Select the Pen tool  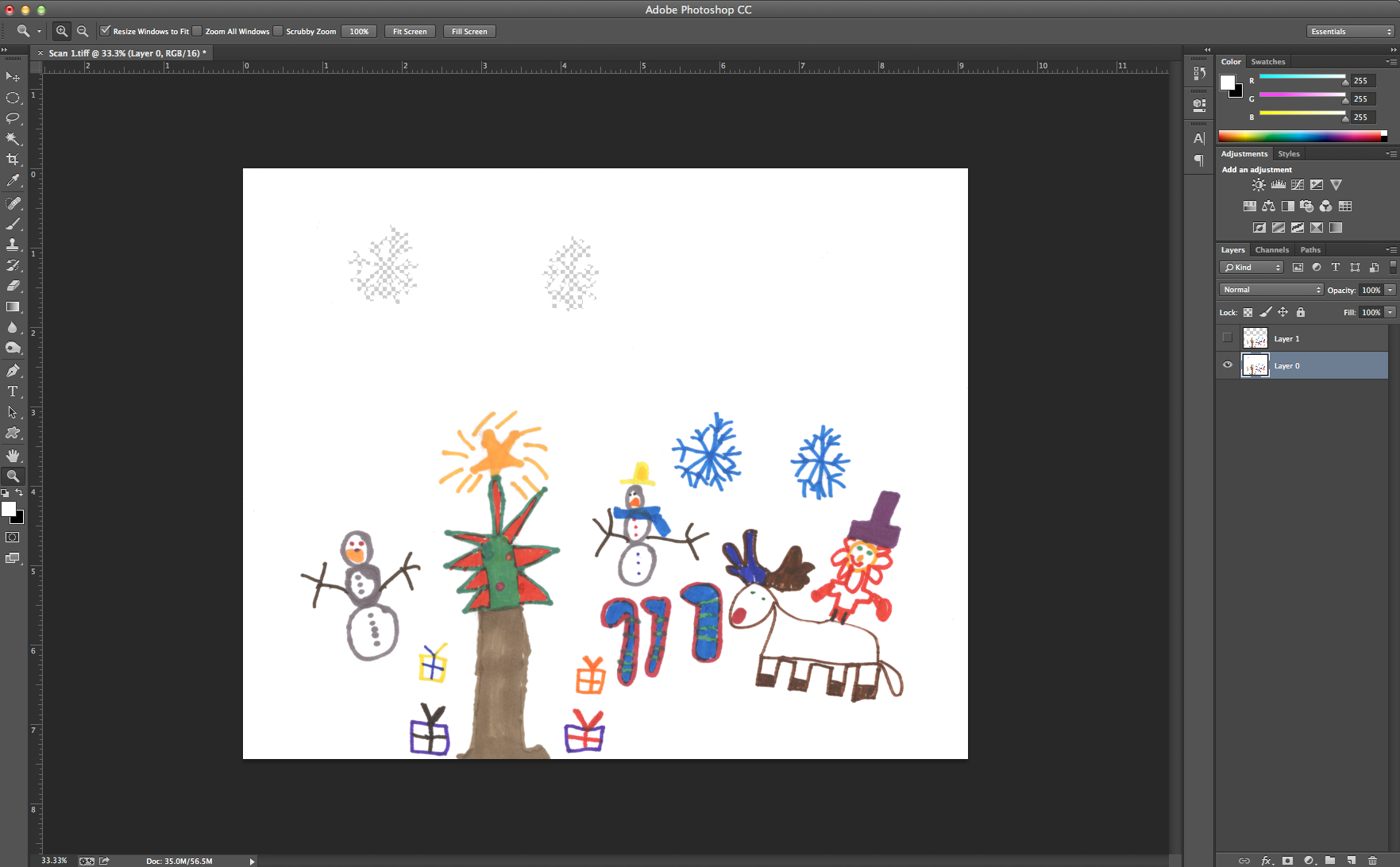pyautogui.click(x=13, y=371)
